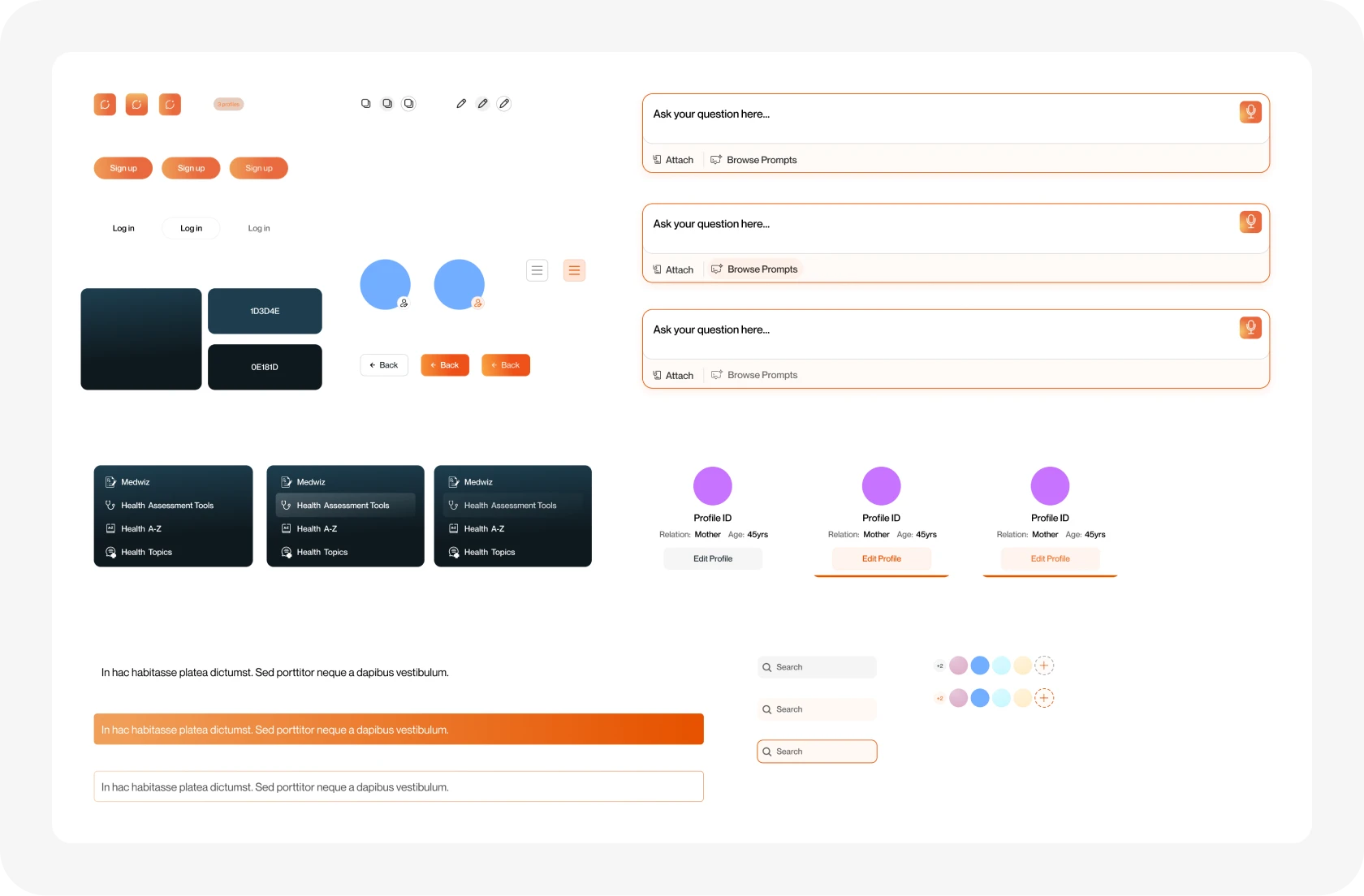Click the orange dashed plus add button
This screenshot has width=1364, height=896.
(1044, 698)
